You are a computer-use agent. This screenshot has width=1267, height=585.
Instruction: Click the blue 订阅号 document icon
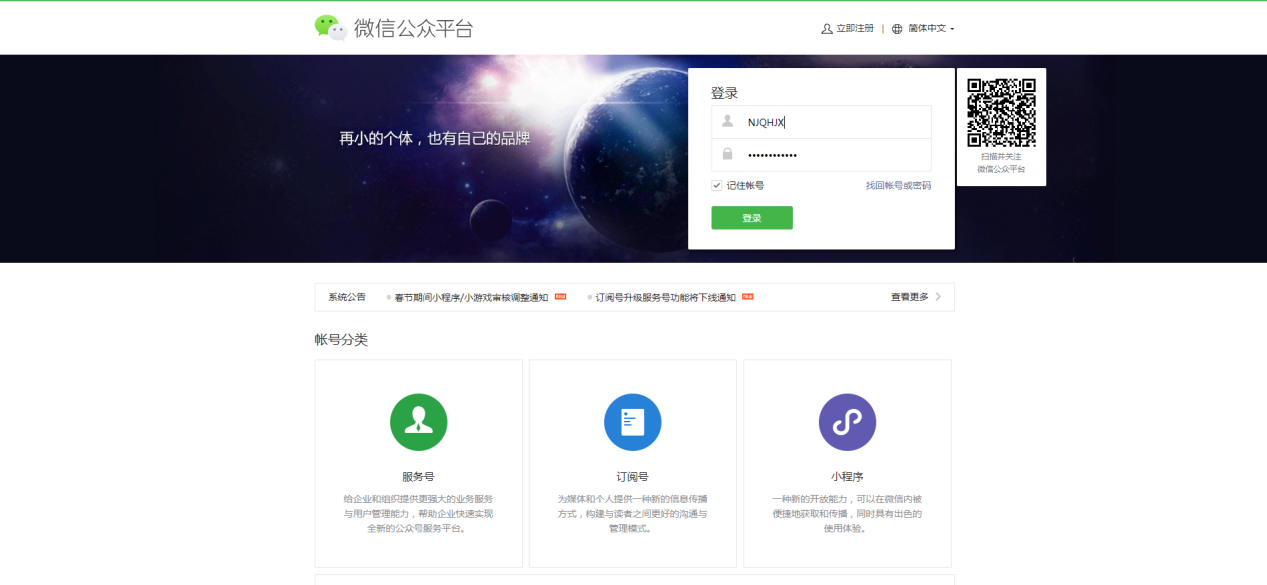tap(633, 422)
